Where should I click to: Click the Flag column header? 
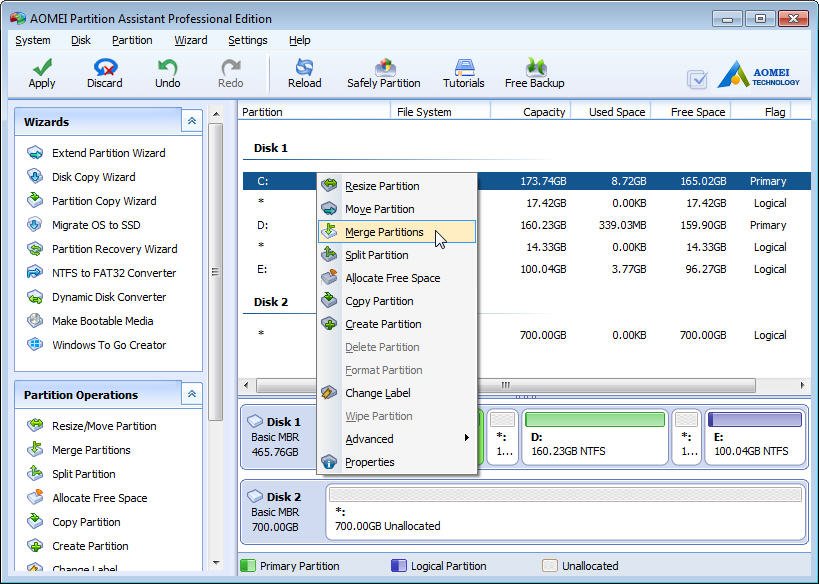[761, 112]
